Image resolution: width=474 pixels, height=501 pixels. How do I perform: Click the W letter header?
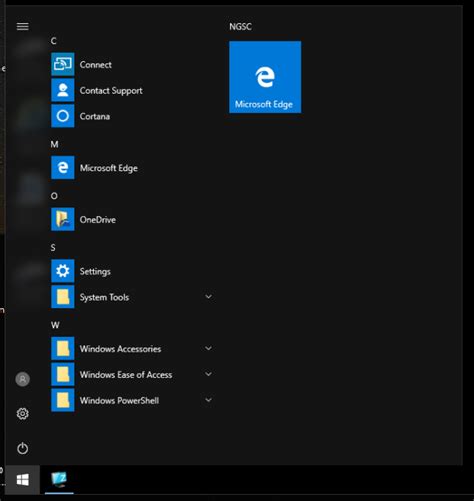[55, 325]
